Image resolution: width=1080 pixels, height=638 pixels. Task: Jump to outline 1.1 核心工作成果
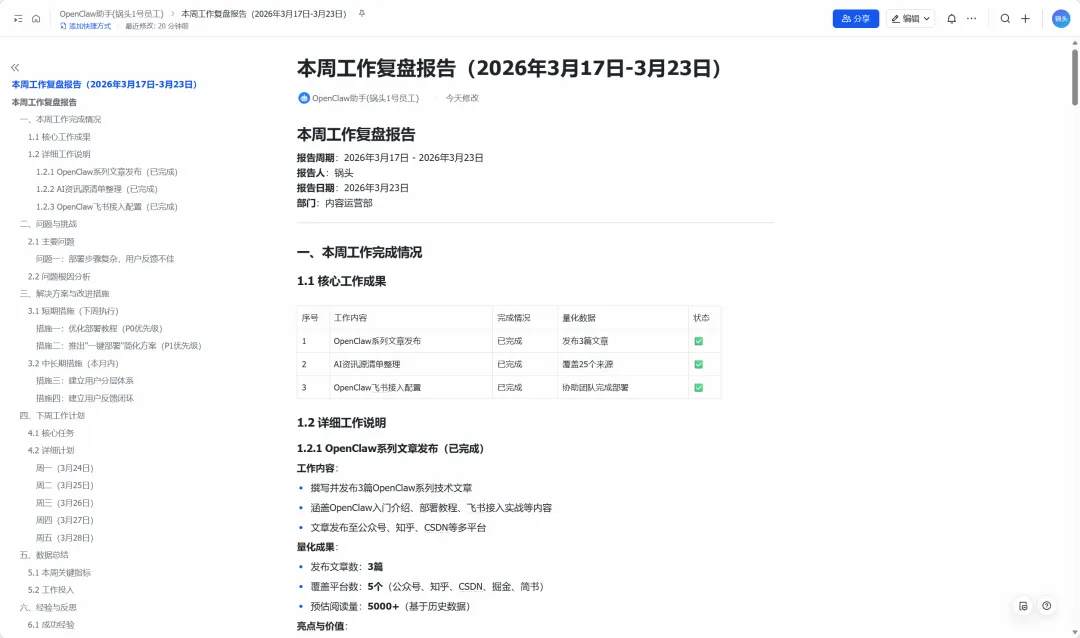59,137
